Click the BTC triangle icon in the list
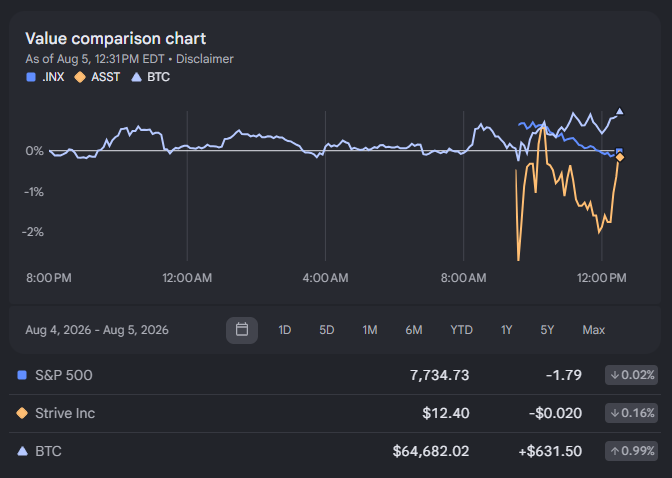 [x=22, y=451]
